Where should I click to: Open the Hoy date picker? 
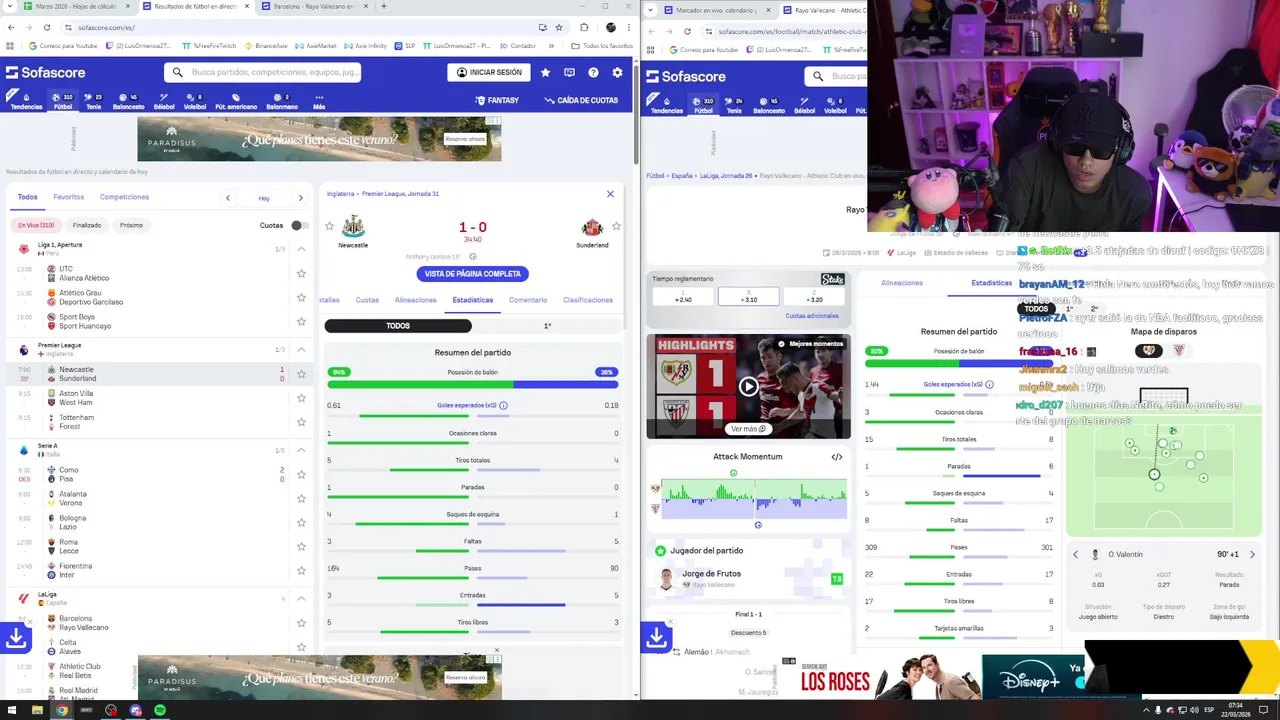(264, 198)
